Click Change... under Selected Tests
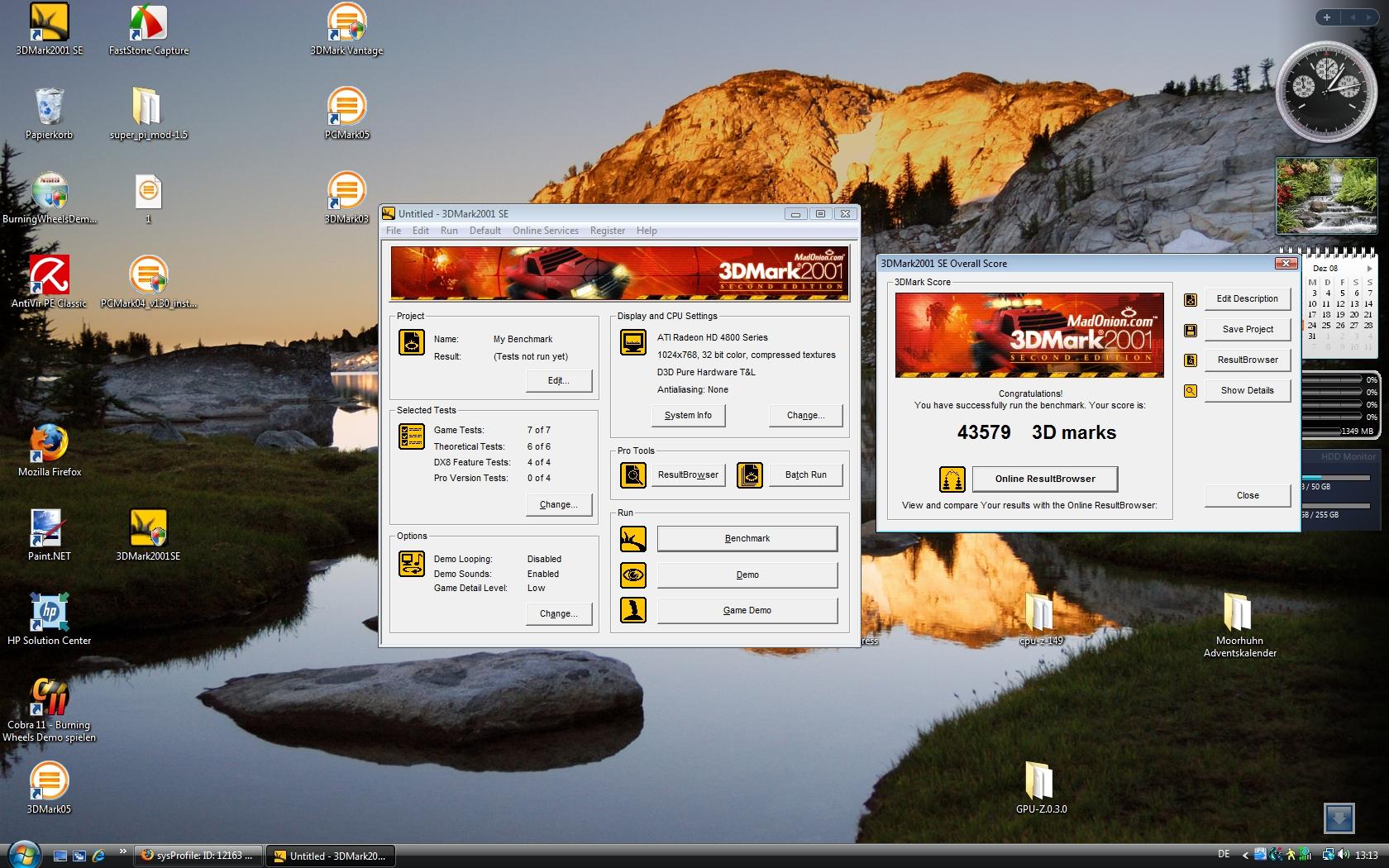 pyautogui.click(x=559, y=504)
